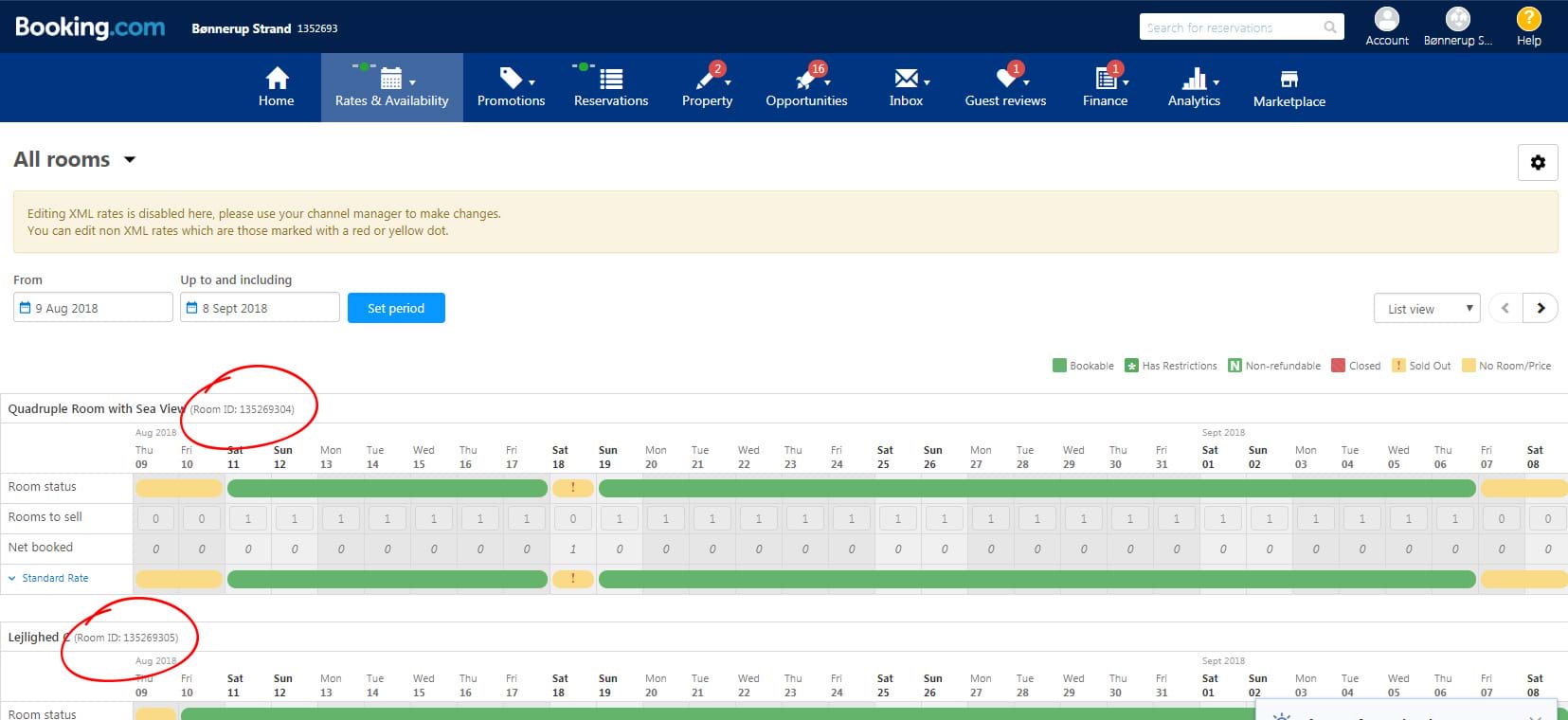Open Analytics bar chart icon

(x=1194, y=78)
